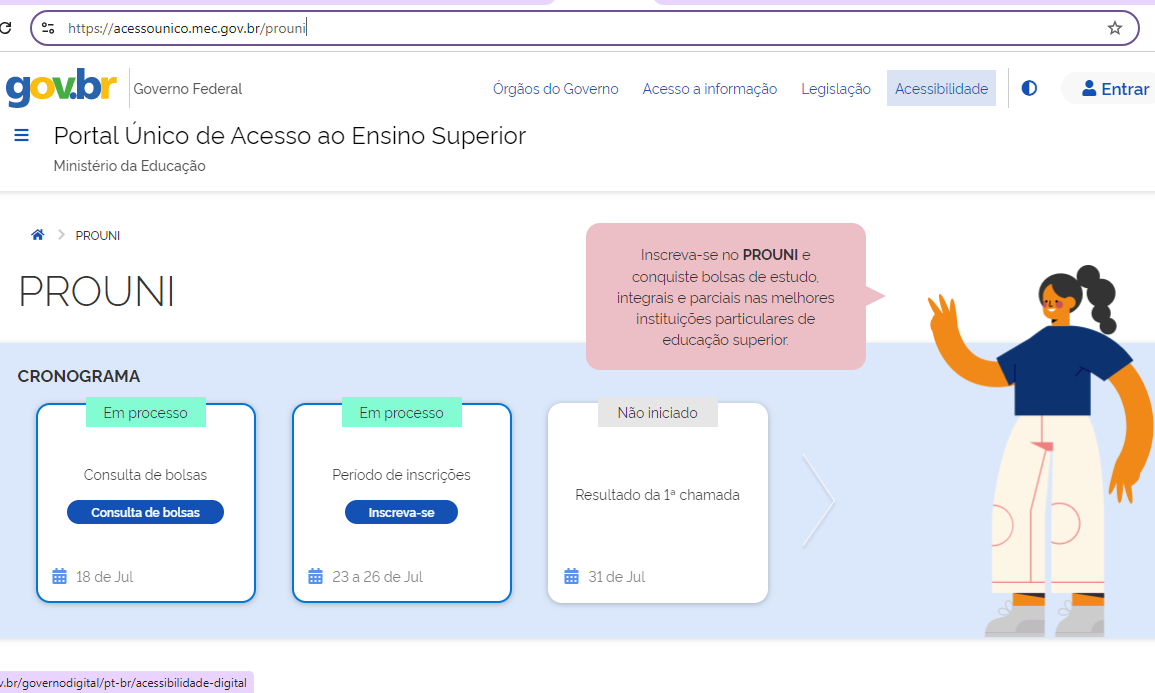The height and width of the screenshot is (693, 1155).
Task: Click the pink Inscreva-se no PROUNI speech bubble
Action: (726, 297)
